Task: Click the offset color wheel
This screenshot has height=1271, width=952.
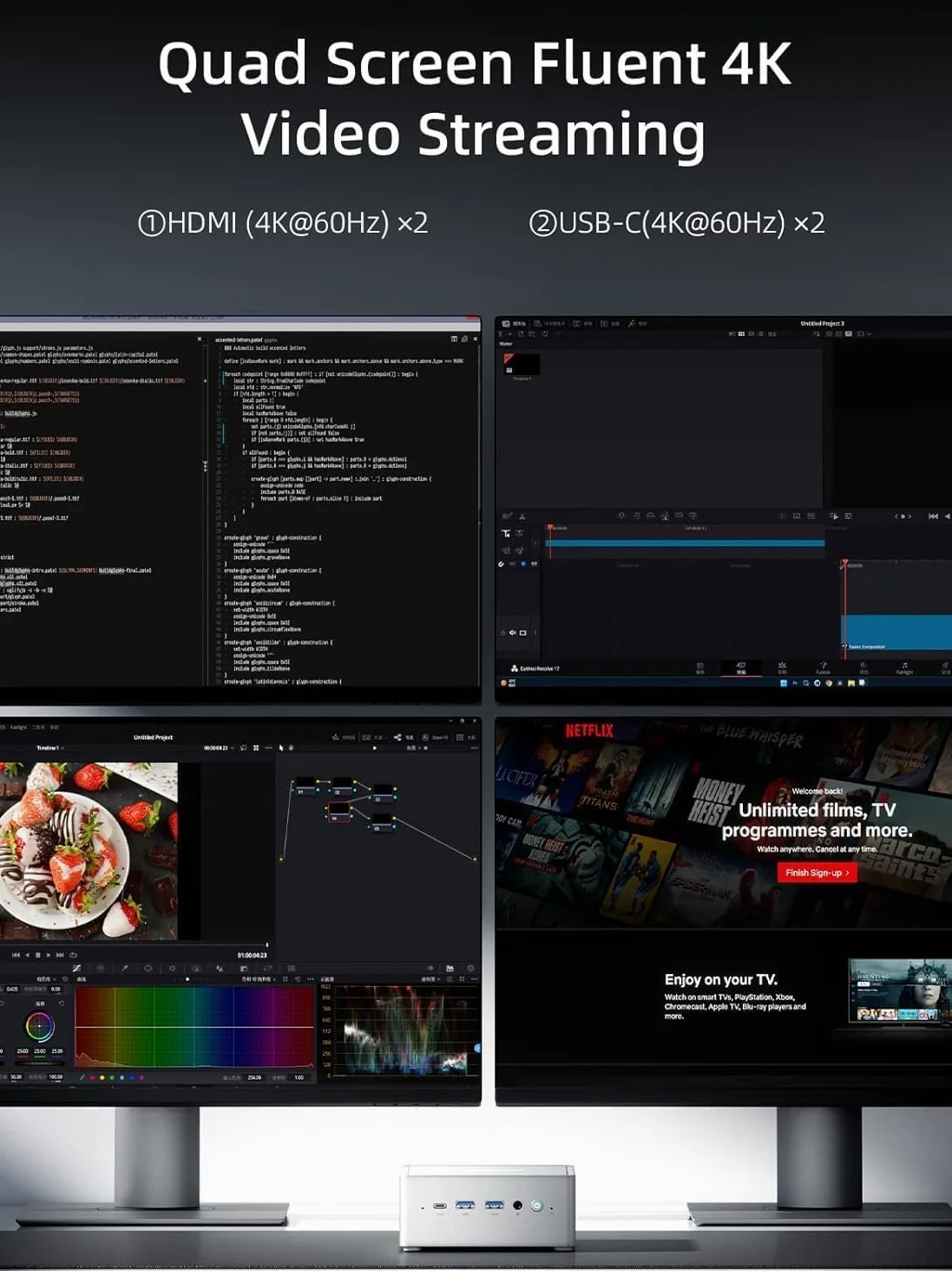Action: [x=39, y=1027]
